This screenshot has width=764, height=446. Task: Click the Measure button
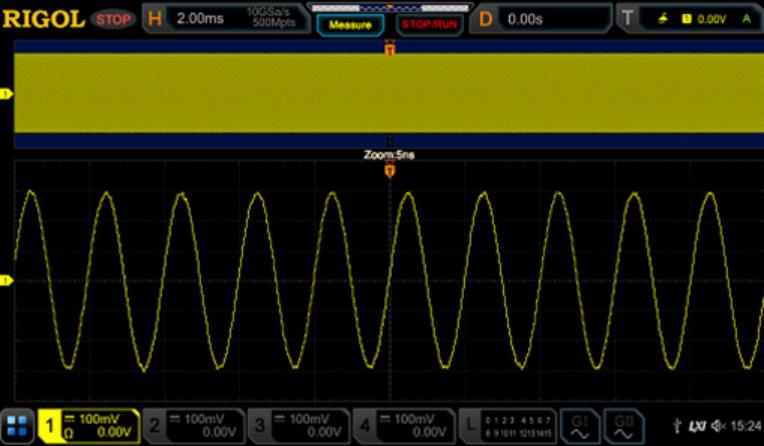click(x=350, y=24)
